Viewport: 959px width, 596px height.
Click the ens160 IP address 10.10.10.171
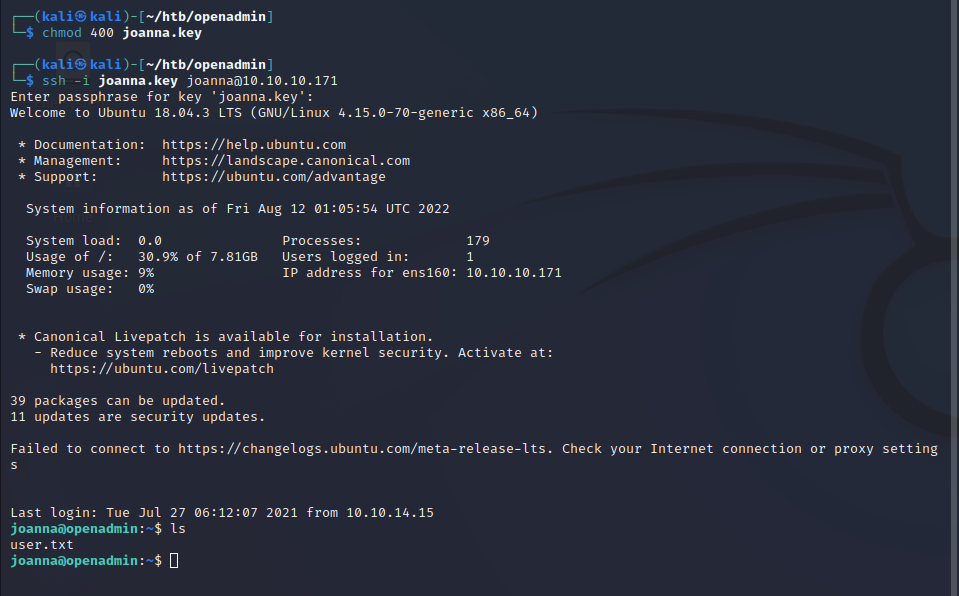[x=514, y=273]
